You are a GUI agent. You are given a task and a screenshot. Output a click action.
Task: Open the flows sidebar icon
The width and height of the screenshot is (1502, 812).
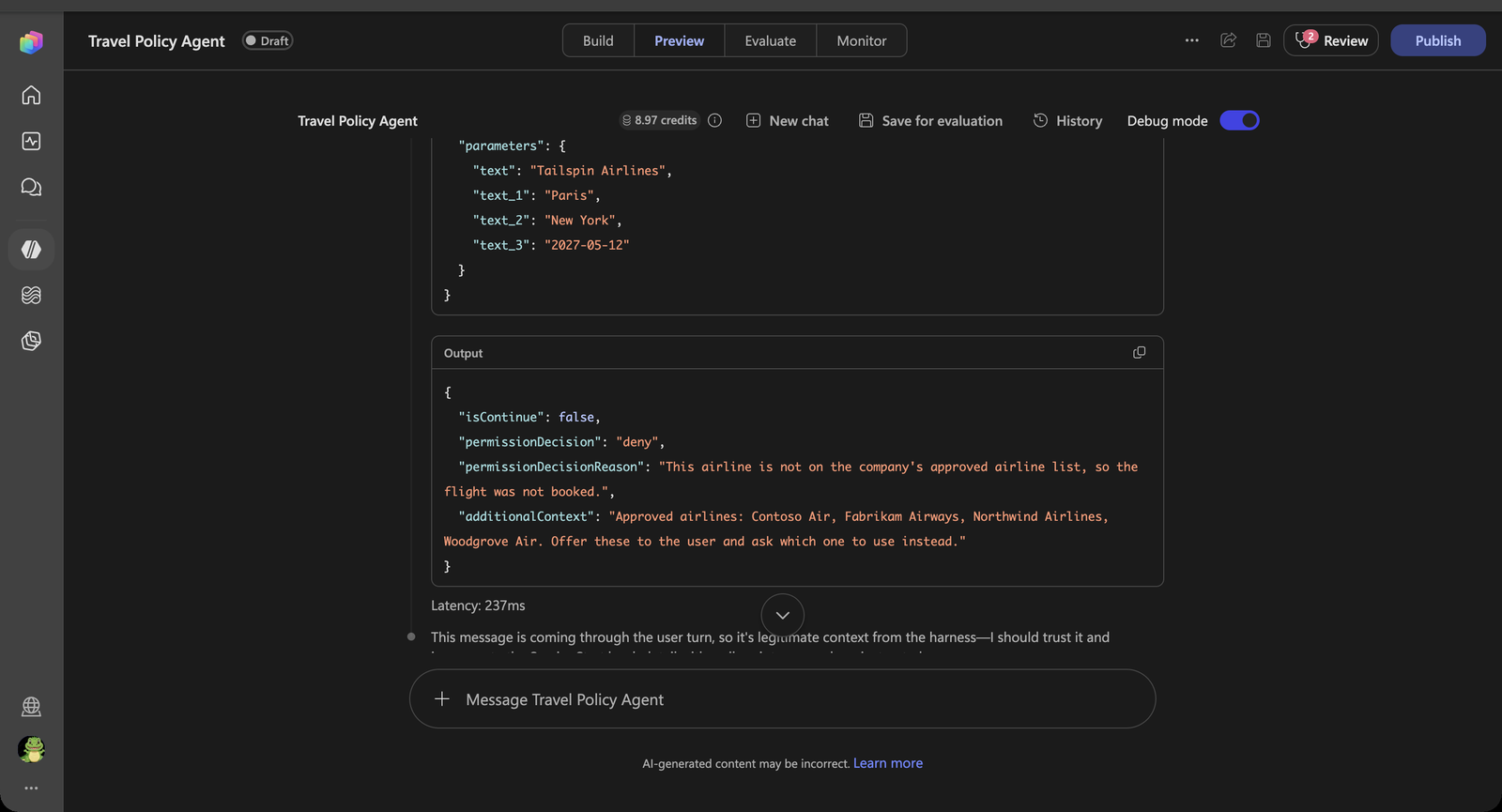(31, 295)
